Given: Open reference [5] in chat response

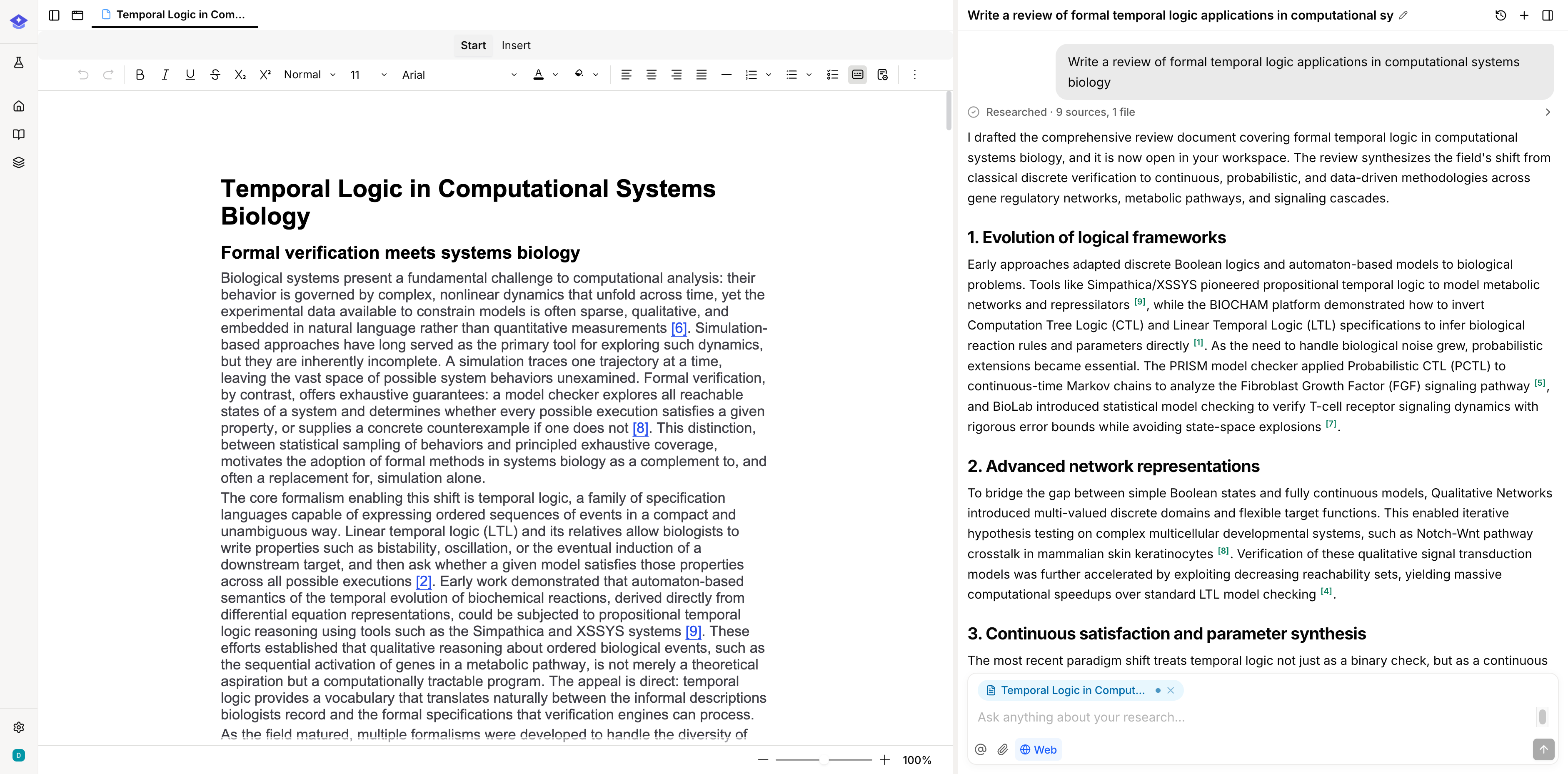Looking at the screenshot, I should click(x=1539, y=383).
